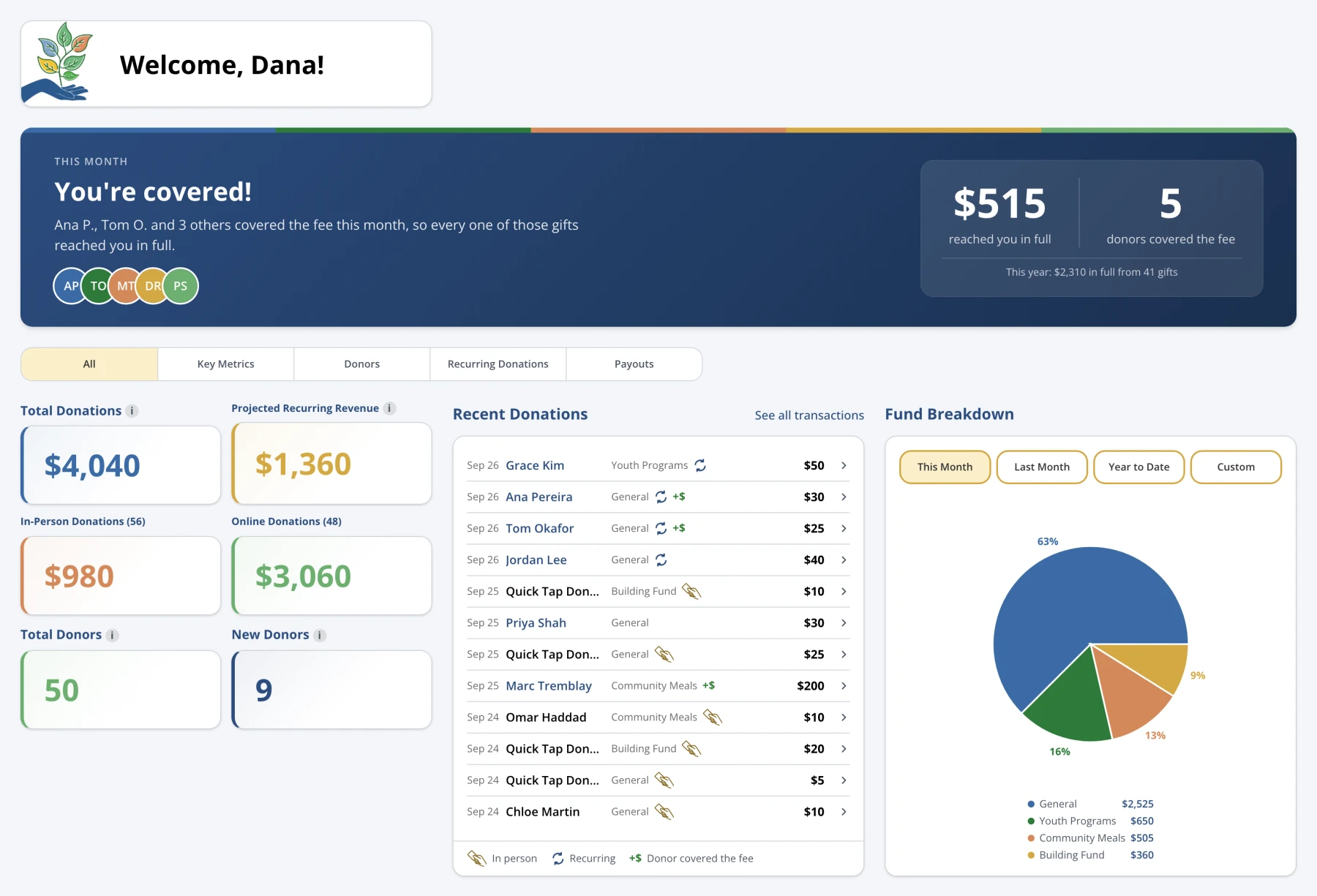Viewport: 1317px width, 896px height.
Task: Click the MT donor avatar
Action: pyautogui.click(x=124, y=286)
